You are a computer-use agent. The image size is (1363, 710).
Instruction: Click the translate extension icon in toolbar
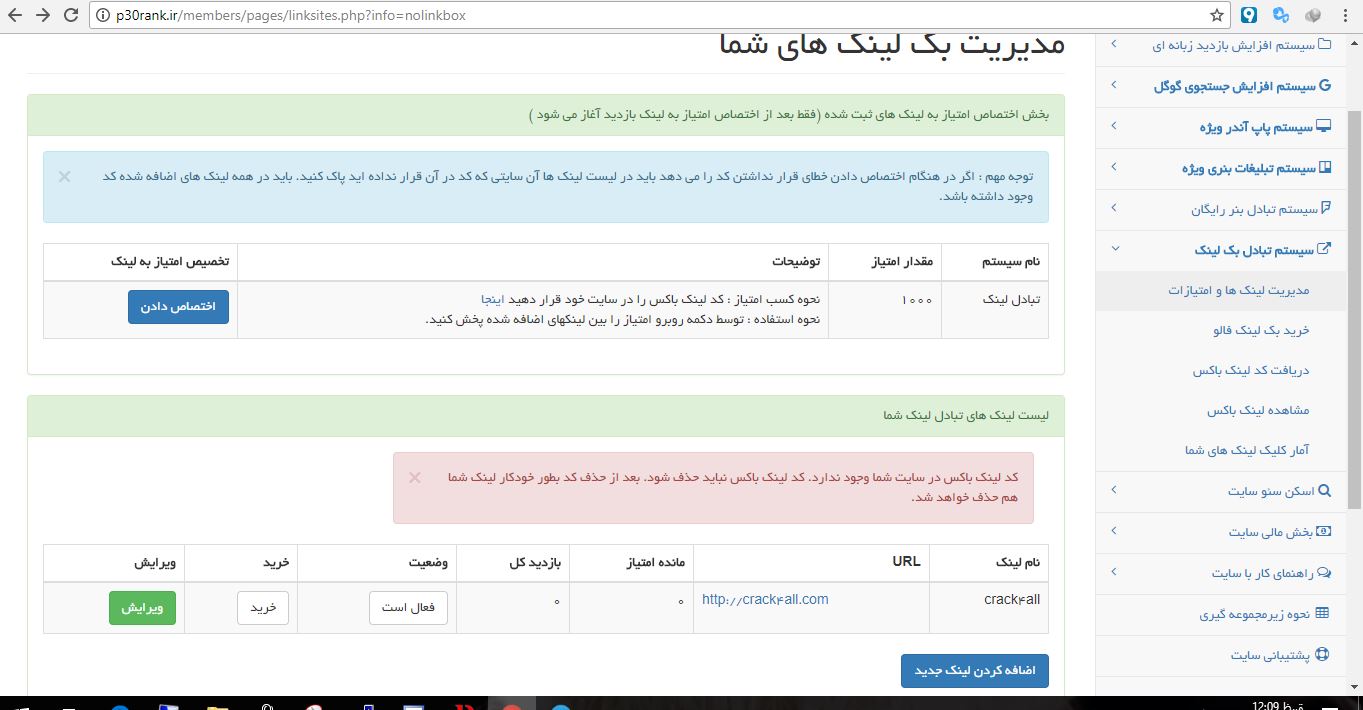[1280, 15]
